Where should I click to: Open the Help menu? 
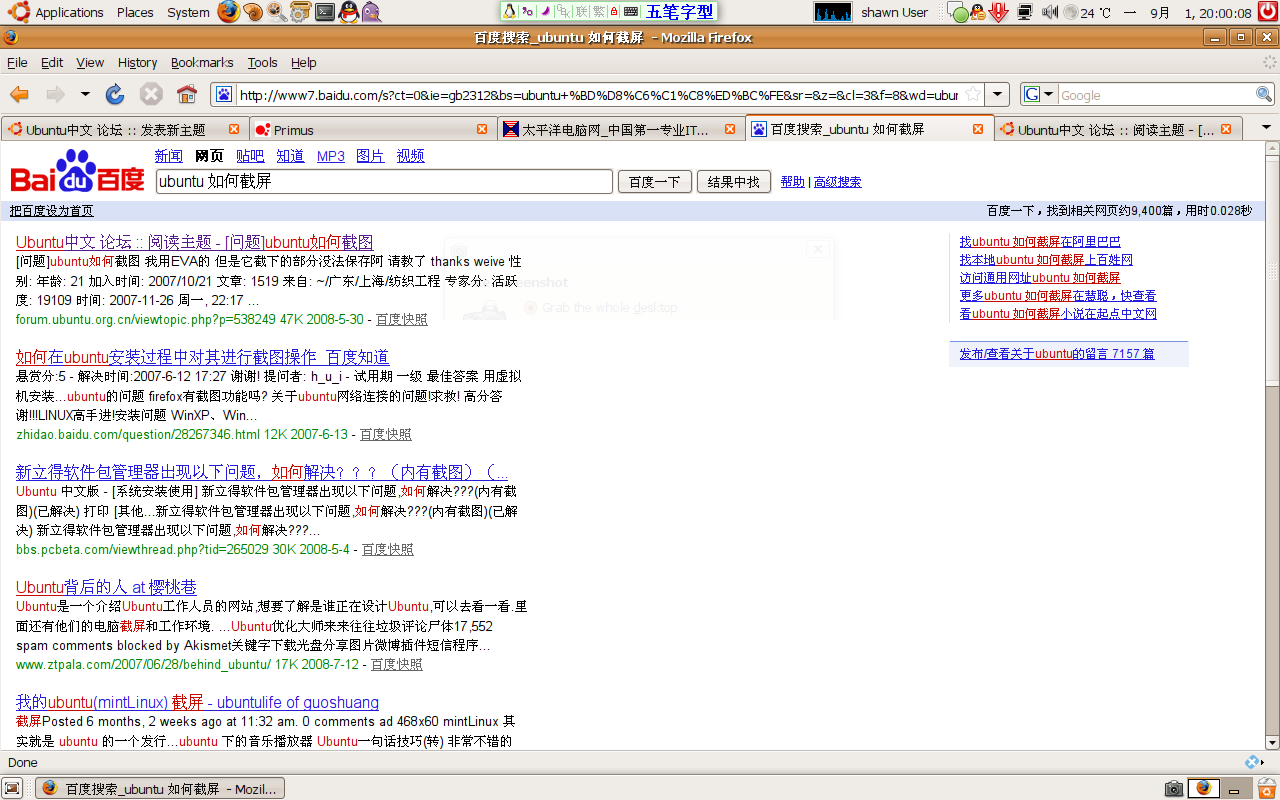(x=303, y=62)
